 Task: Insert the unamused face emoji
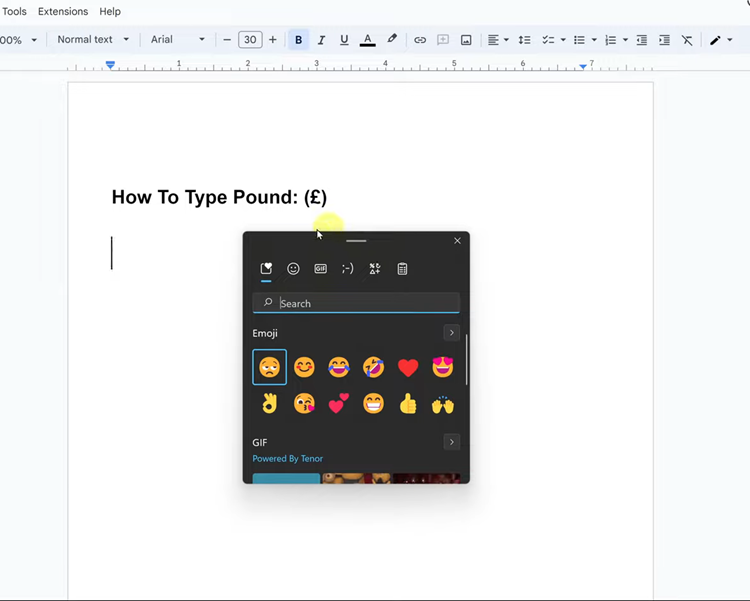269,367
